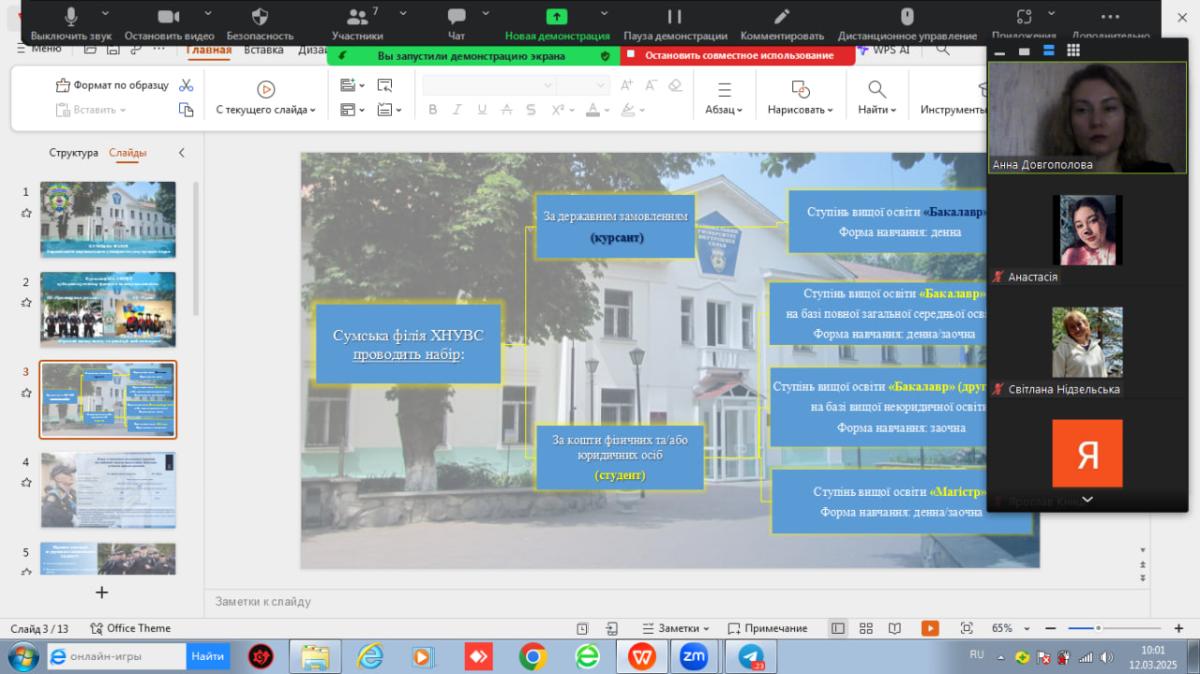Viewport: 1200px width, 674px height.
Task: Open the Zoom Chat panel
Action: coord(456,22)
